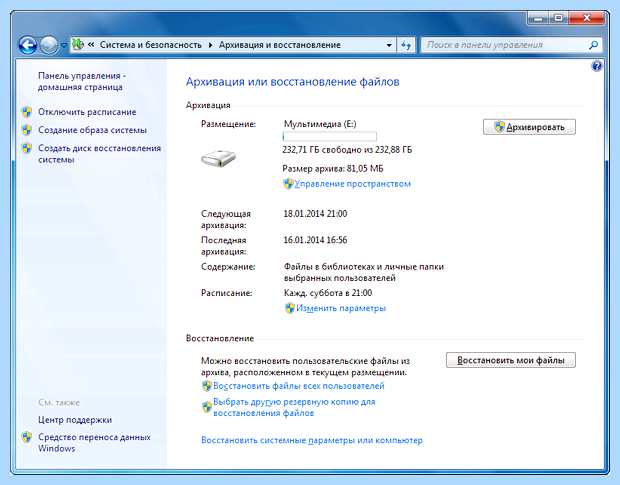Click "232,71 ГБ свободно из 232,88 ГБ"
The image size is (620, 485).
[x=347, y=150]
